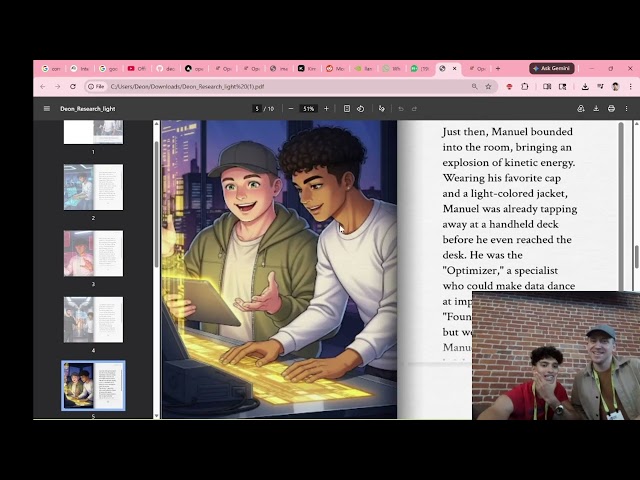640x480 pixels.
Task: Click the magnifier zoom icon in address bar
Action: coord(474,87)
